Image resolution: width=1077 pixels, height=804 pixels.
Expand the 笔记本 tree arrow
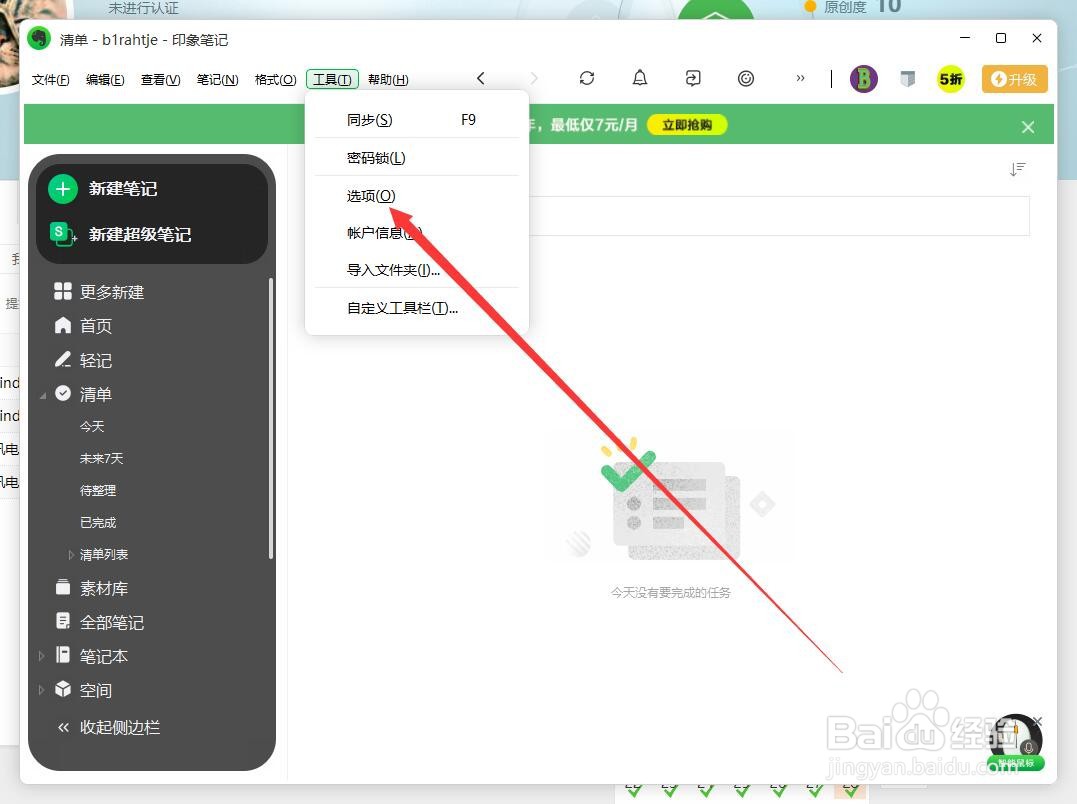(41, 656)
